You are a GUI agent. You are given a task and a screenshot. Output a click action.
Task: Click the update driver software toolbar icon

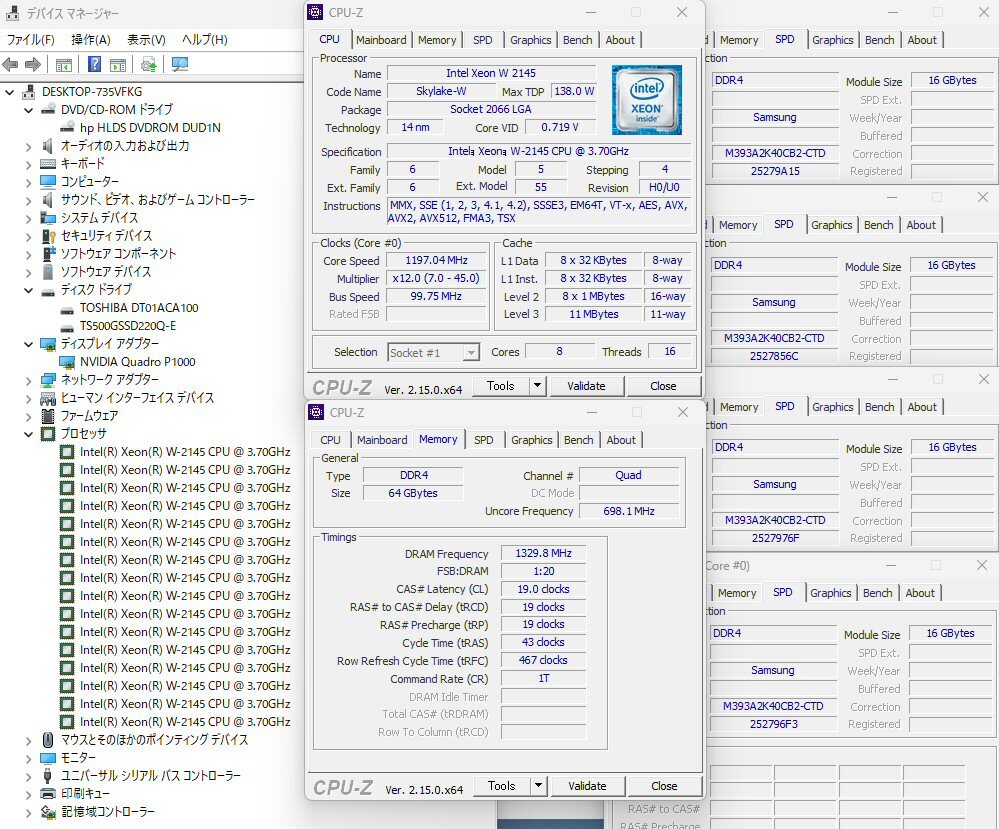click(149, 64)
